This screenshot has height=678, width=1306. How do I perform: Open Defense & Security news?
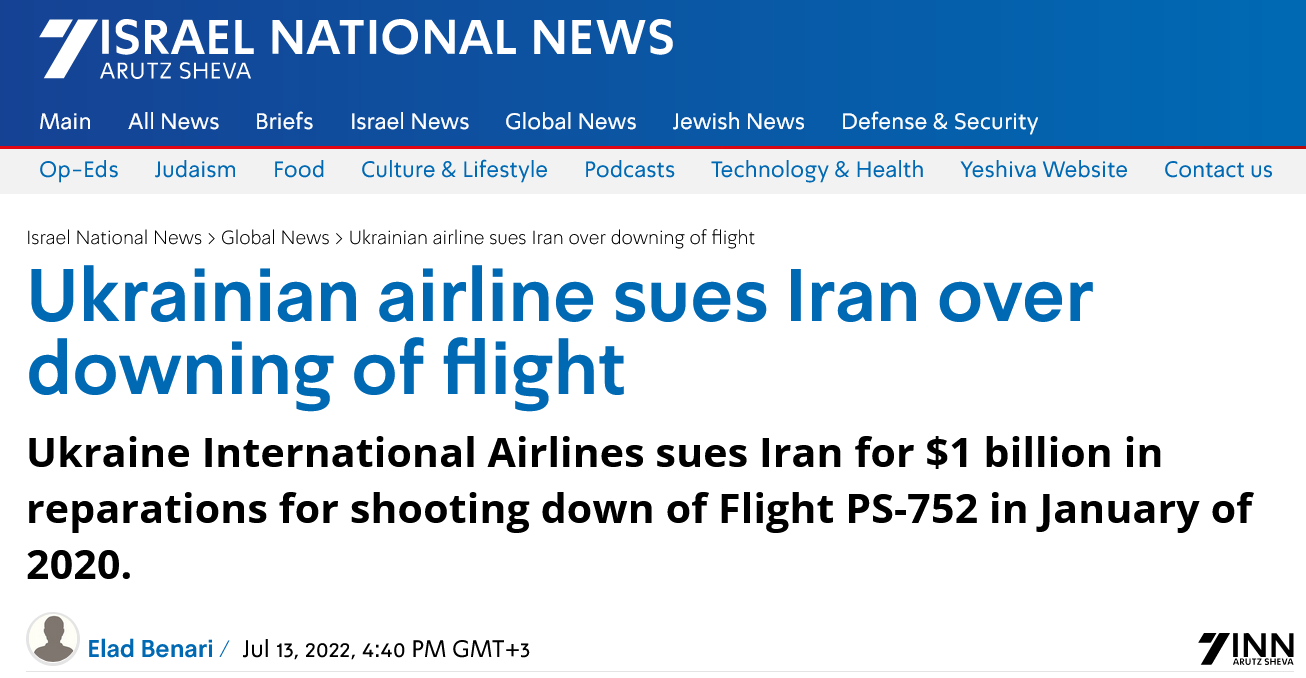939,121
